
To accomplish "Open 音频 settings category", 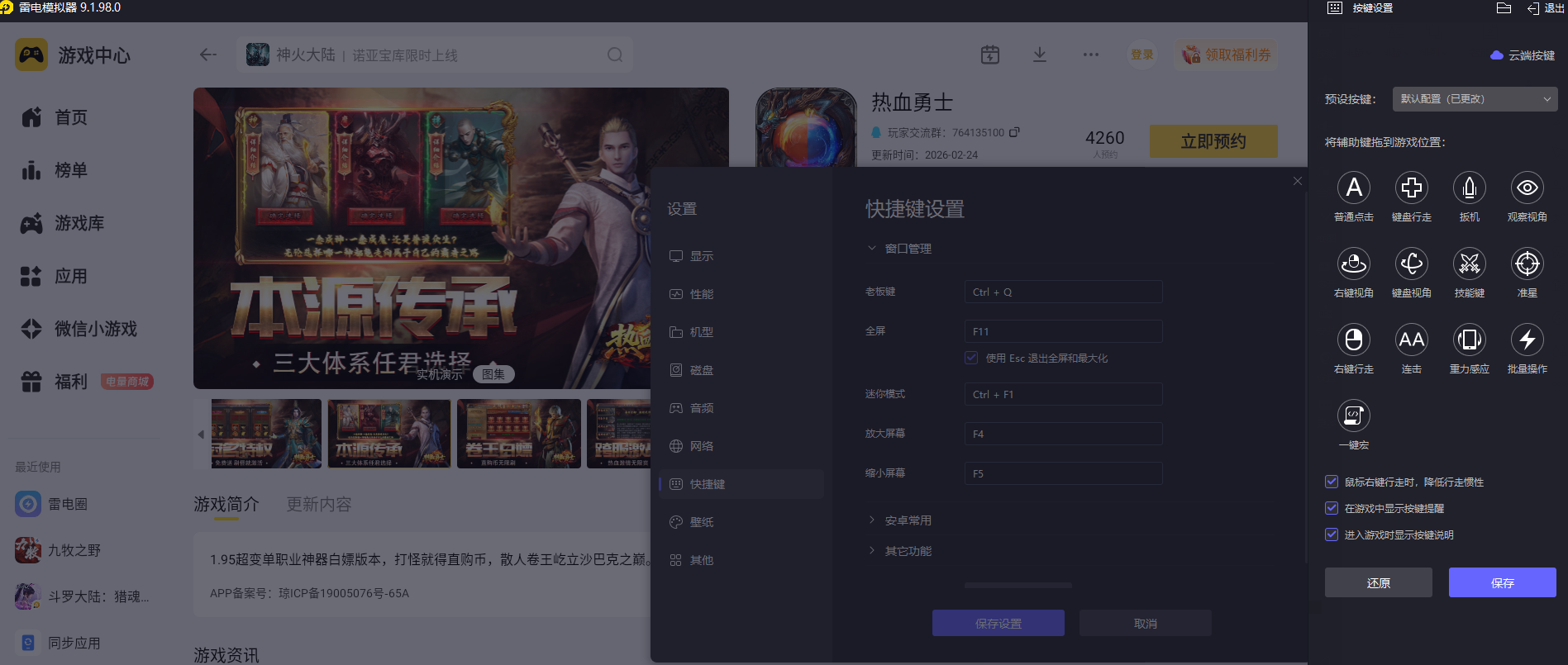I will point(741,408).
